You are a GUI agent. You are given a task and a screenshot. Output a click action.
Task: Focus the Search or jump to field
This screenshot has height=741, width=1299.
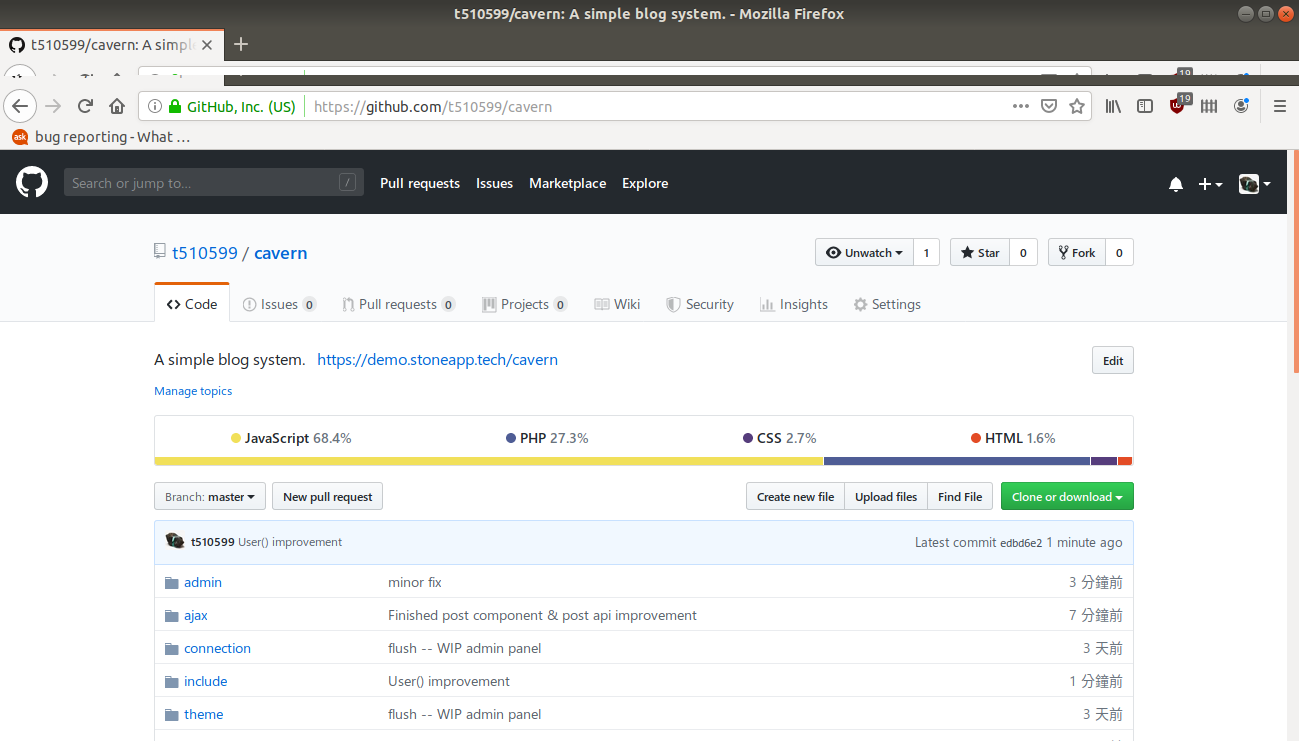(x=214, y=182)
